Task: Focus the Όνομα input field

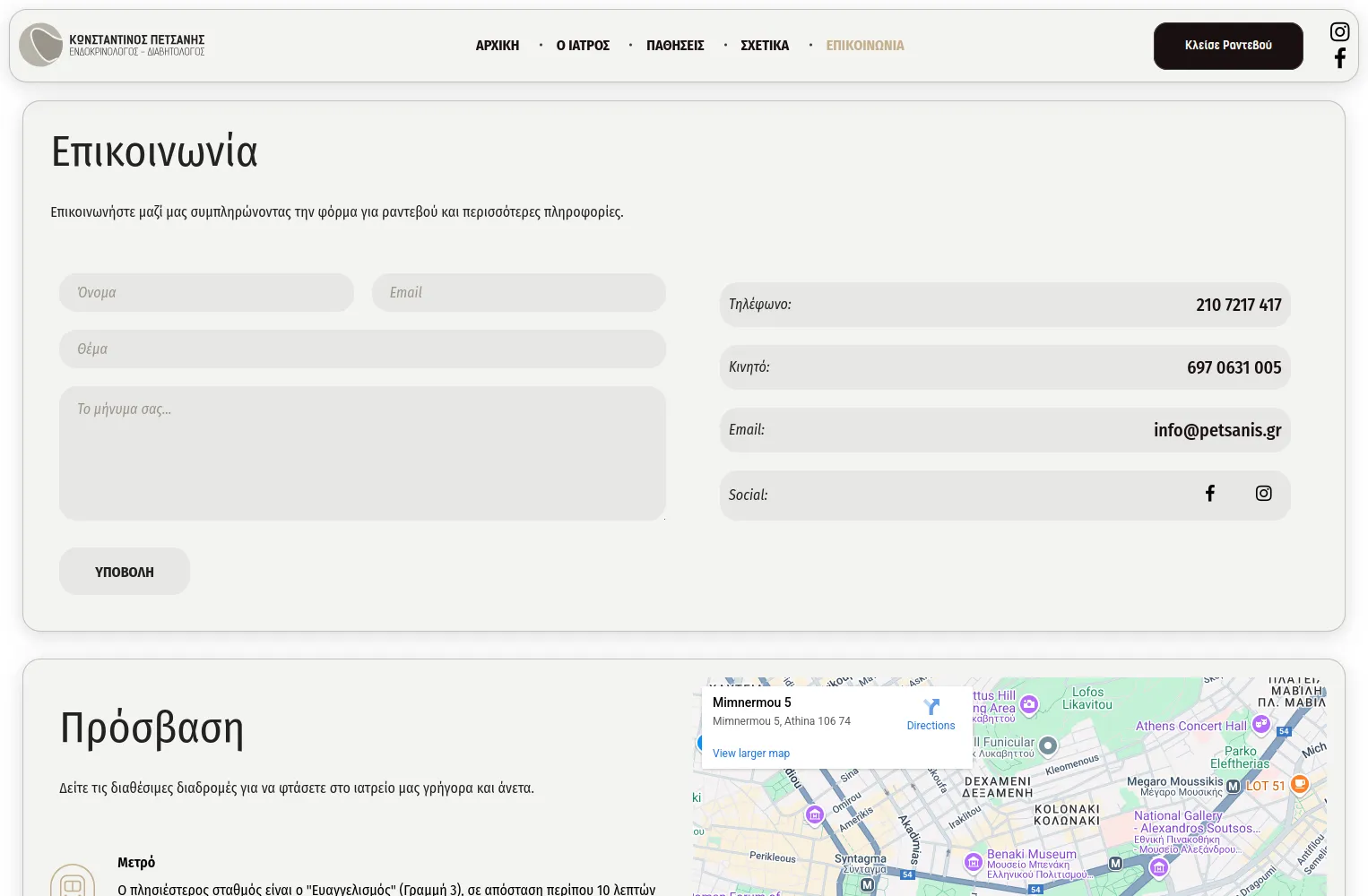Action: pos(206,293)
